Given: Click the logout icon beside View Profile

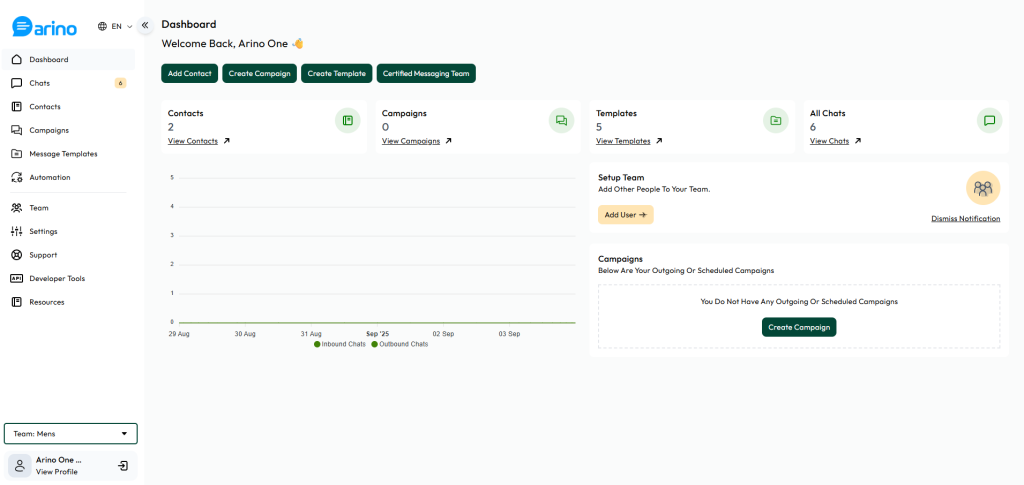Looking at the screenshot, I should 123,466.
